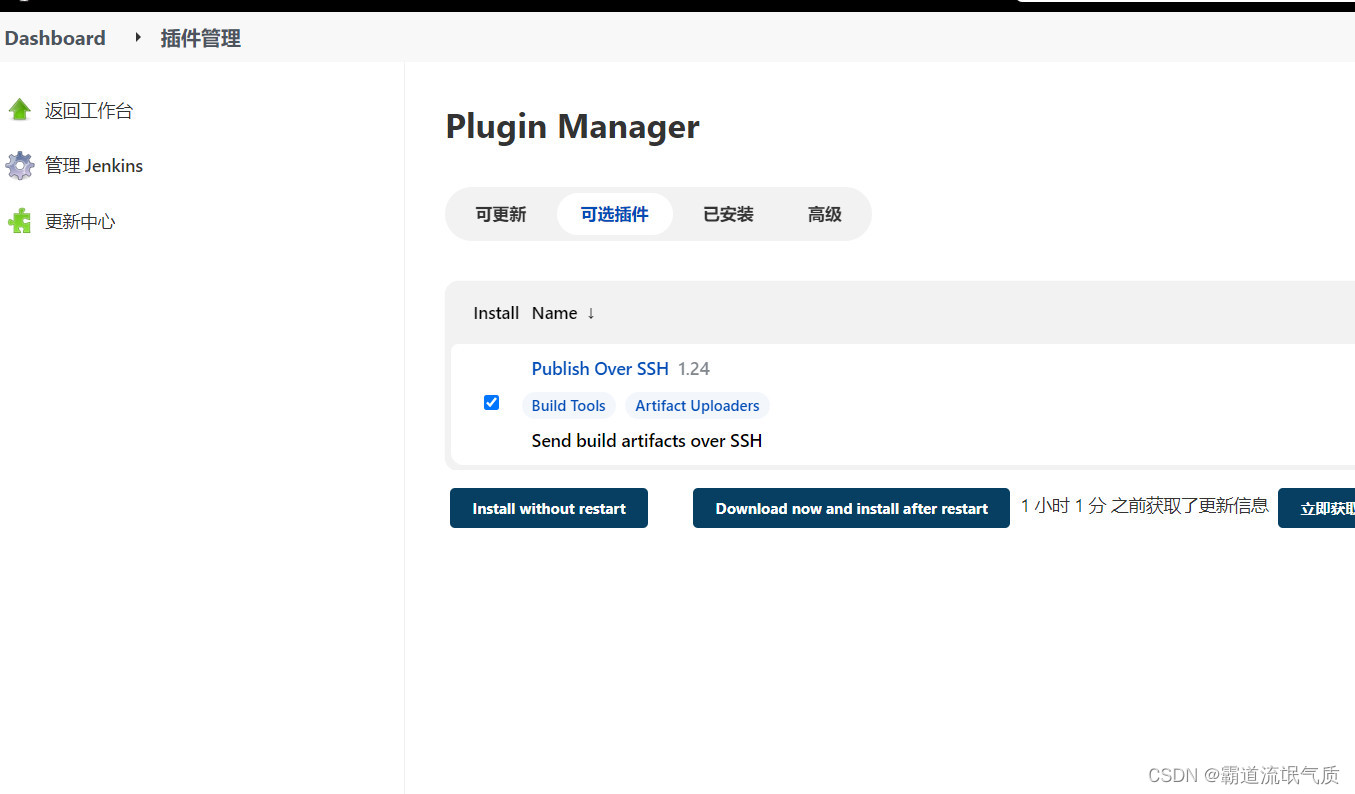Select the 可选插件 tab
The image size is (1355, 794).
click(x=615, y=214)
